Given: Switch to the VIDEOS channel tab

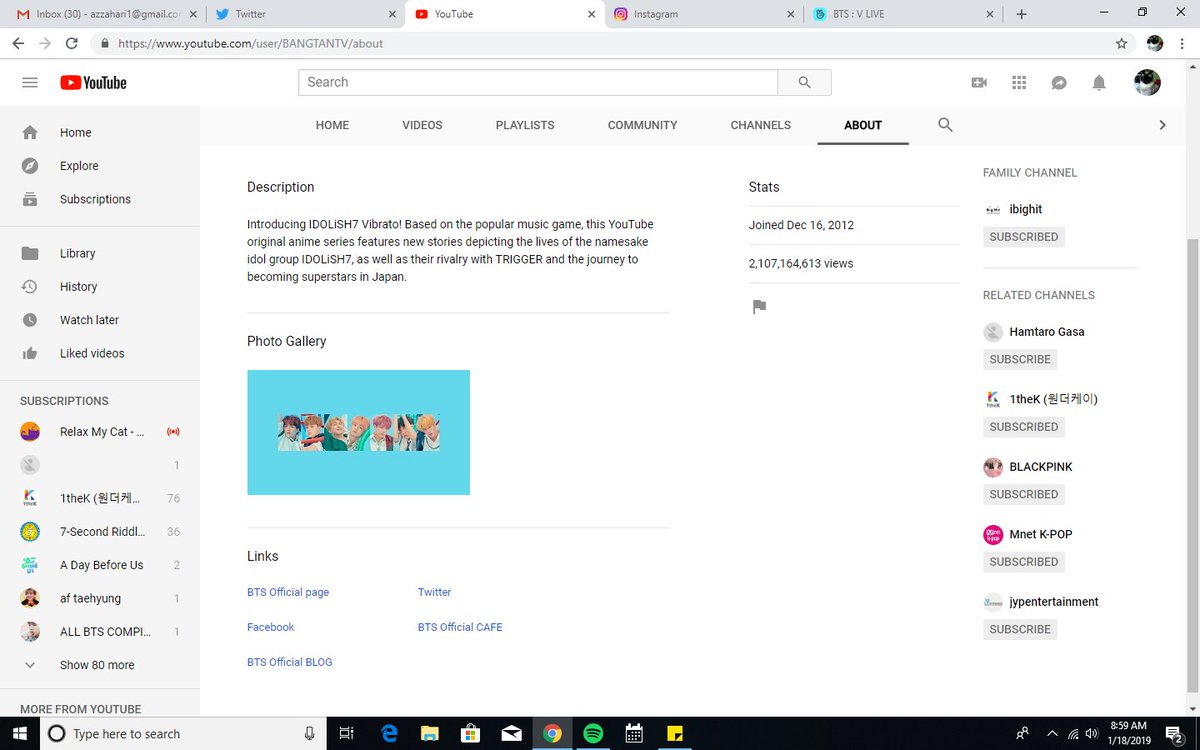Looking at the screenshot, I should (422, 125).
